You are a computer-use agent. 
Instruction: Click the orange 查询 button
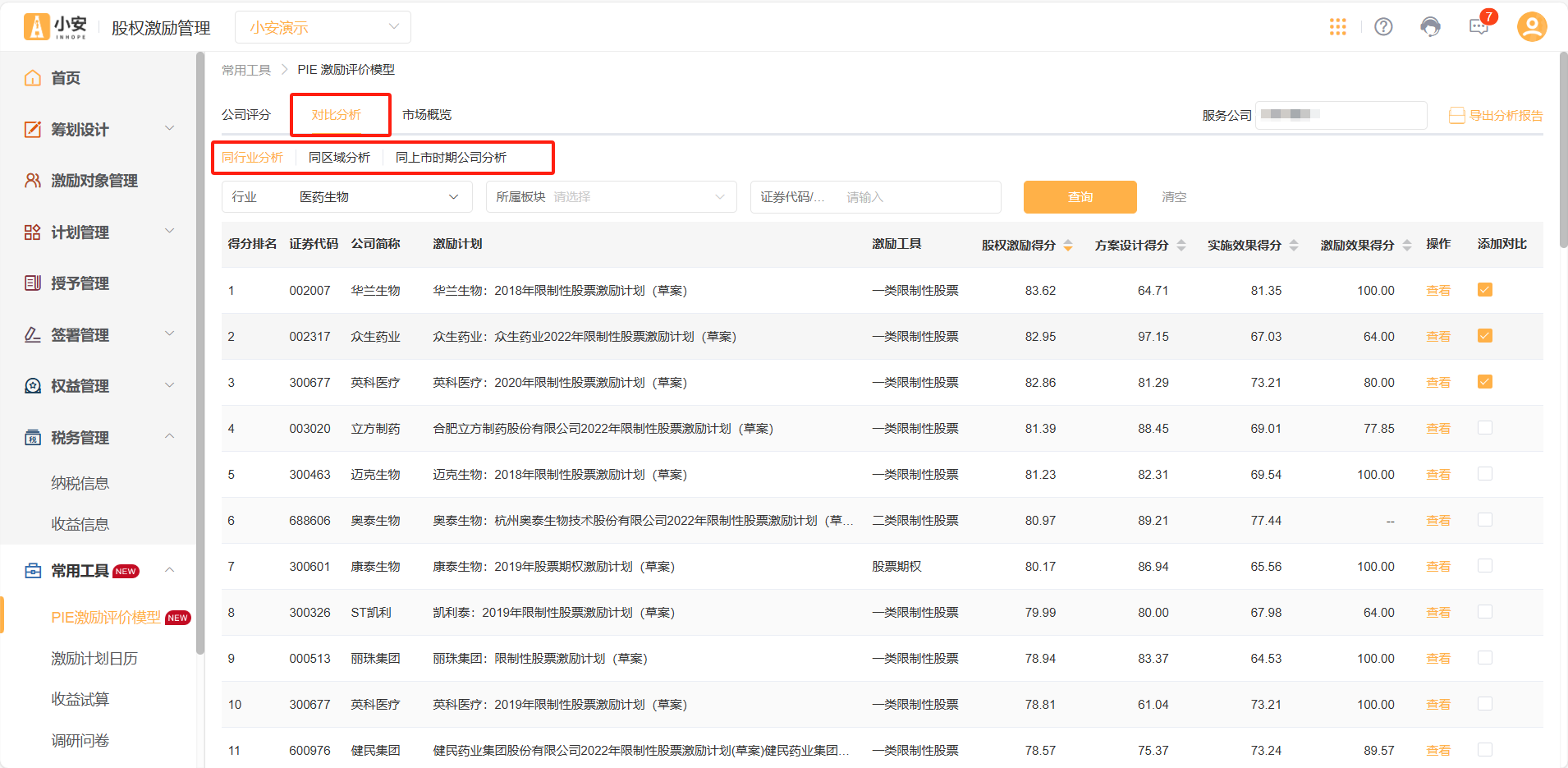tap(1080, 197)
